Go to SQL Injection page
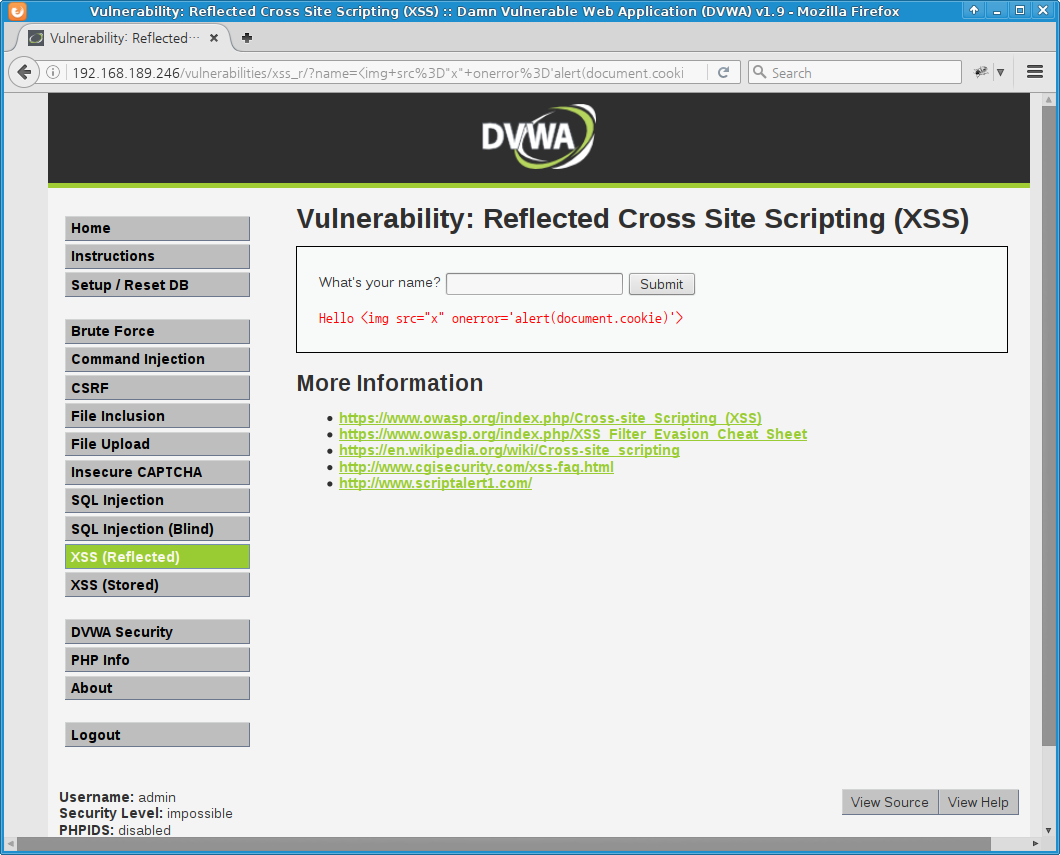Screen dimensions: 1060x855 tap(158, 500)
